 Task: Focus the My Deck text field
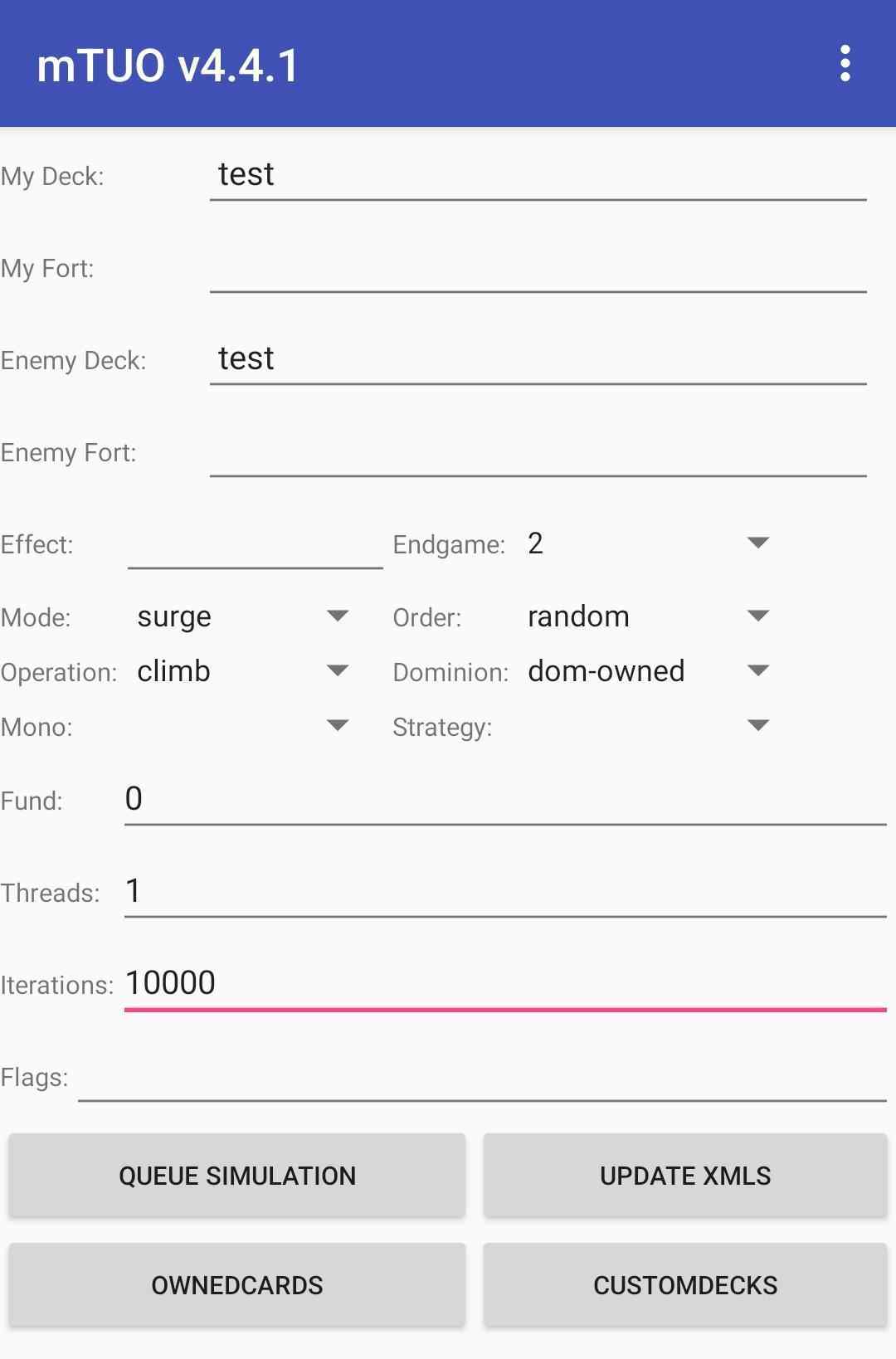point(538,175)
